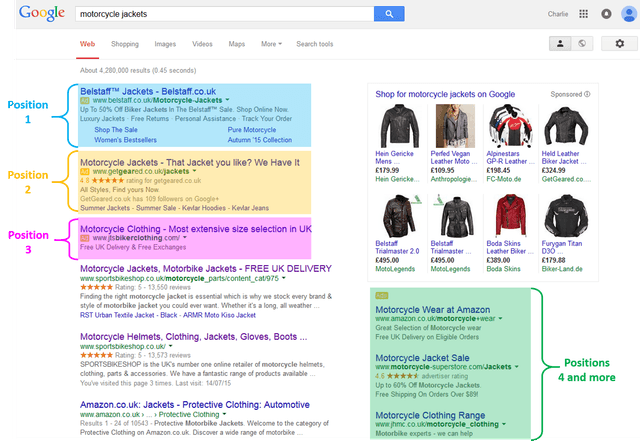This screenshot has width=640, height=441.
Task: Expand arrow beside amazon.co.uk/motorcycle+wear URL
Action: (500, 318)
